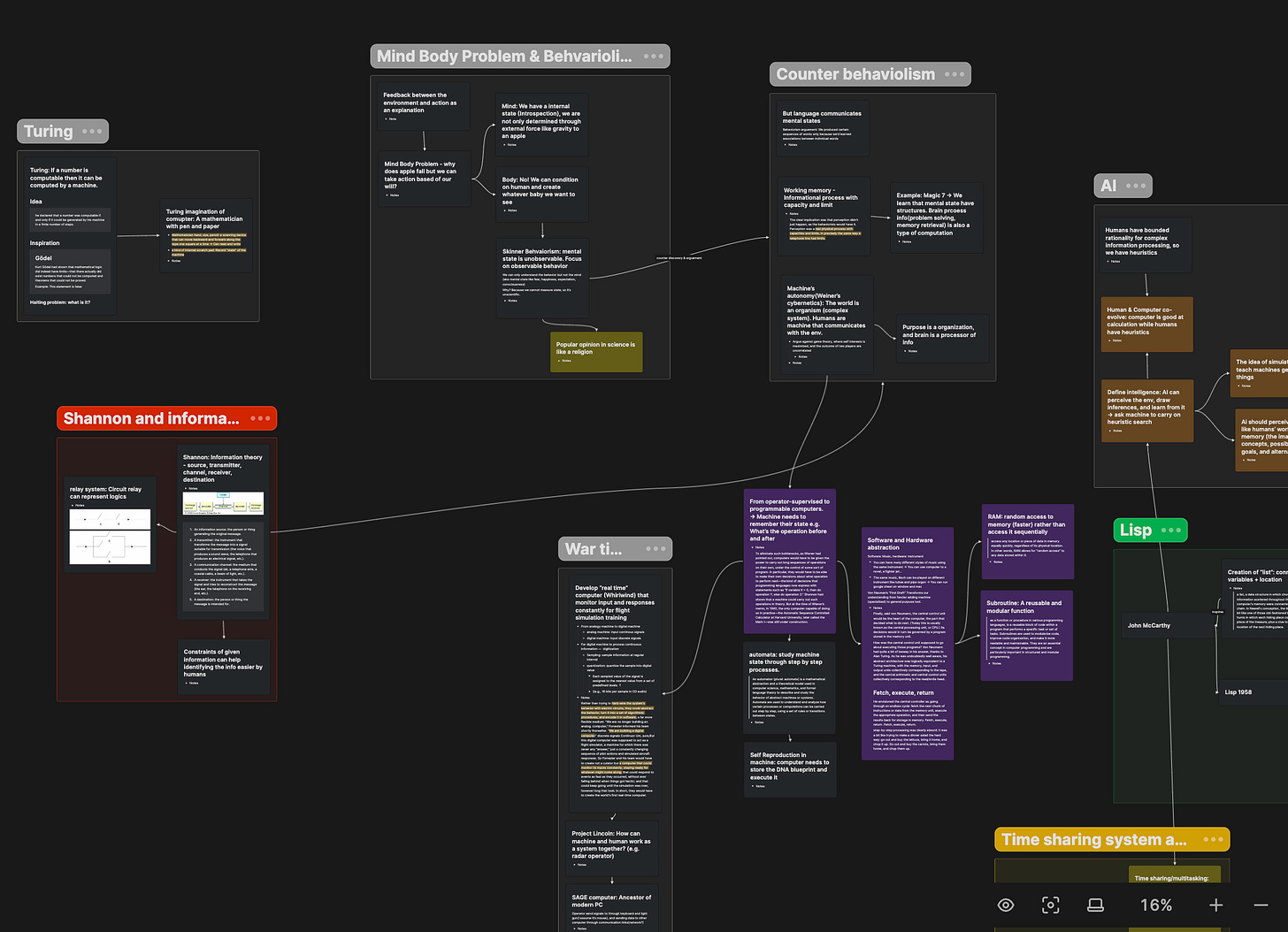The height and width of the screenshot is (932, 1288).
Task: Select 'Working memory - Informational process' card
Action: click(822, 218)
